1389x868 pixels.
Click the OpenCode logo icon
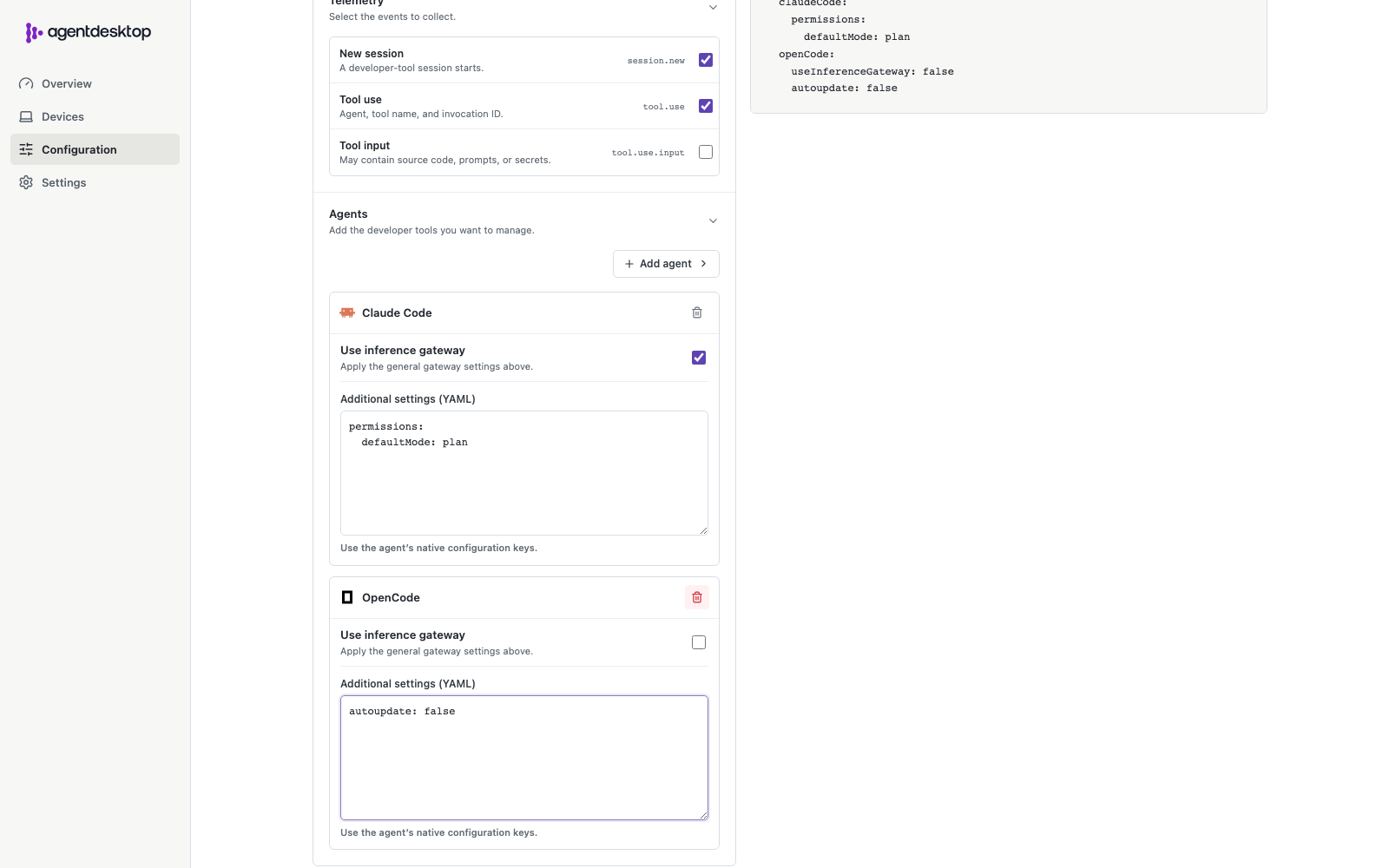point(347,597)
